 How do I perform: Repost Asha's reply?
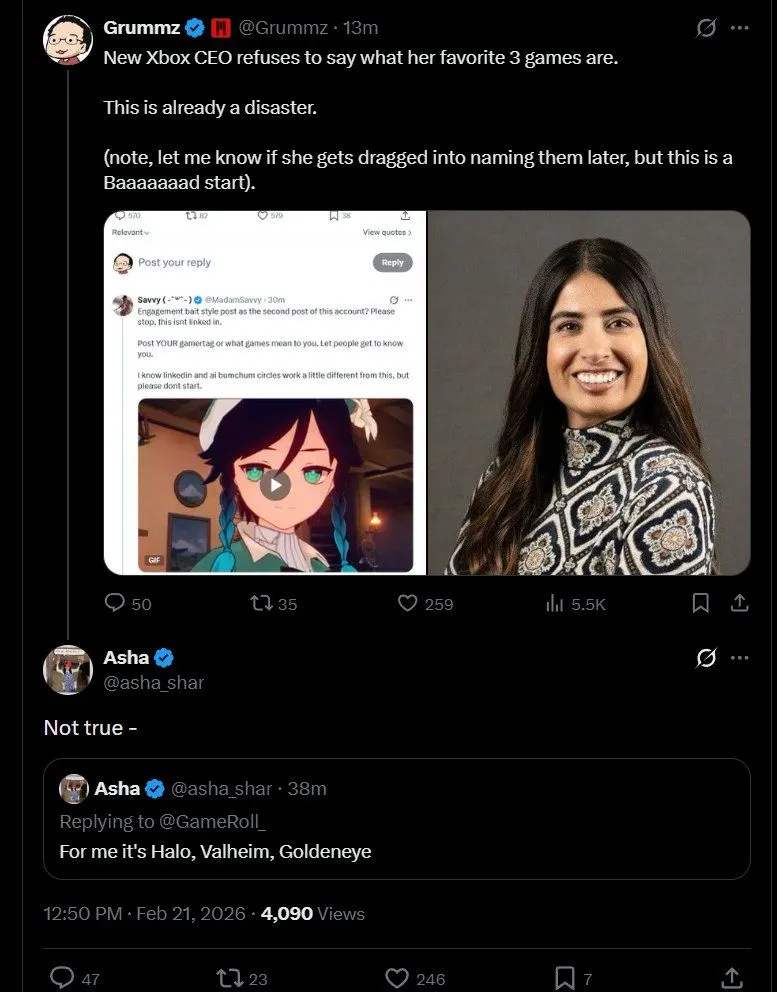[x=229, y=977]
